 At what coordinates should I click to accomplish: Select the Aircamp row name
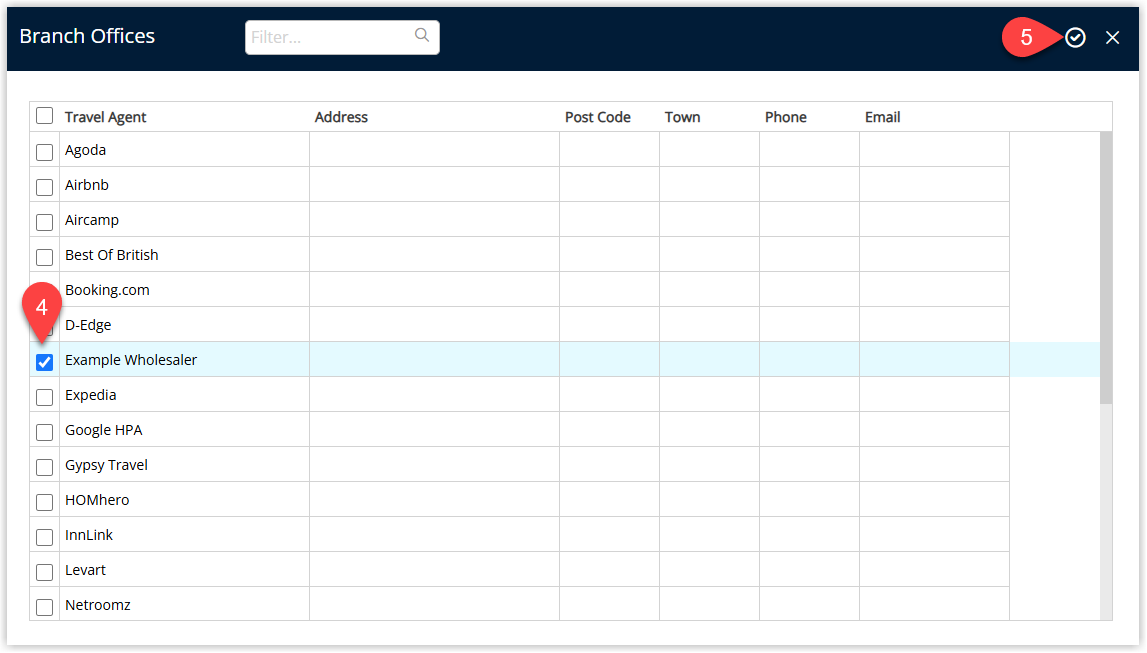coord(91,220)
